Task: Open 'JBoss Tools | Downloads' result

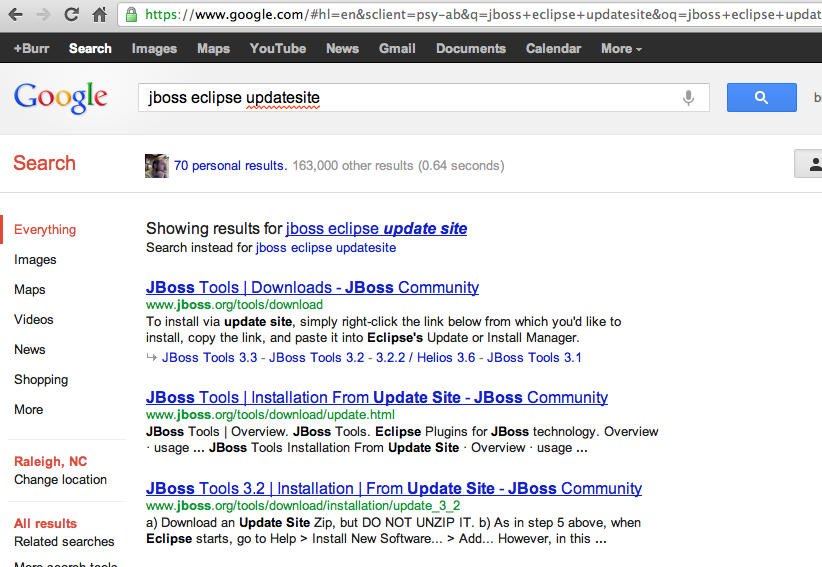Action: (x=312, y=287)
